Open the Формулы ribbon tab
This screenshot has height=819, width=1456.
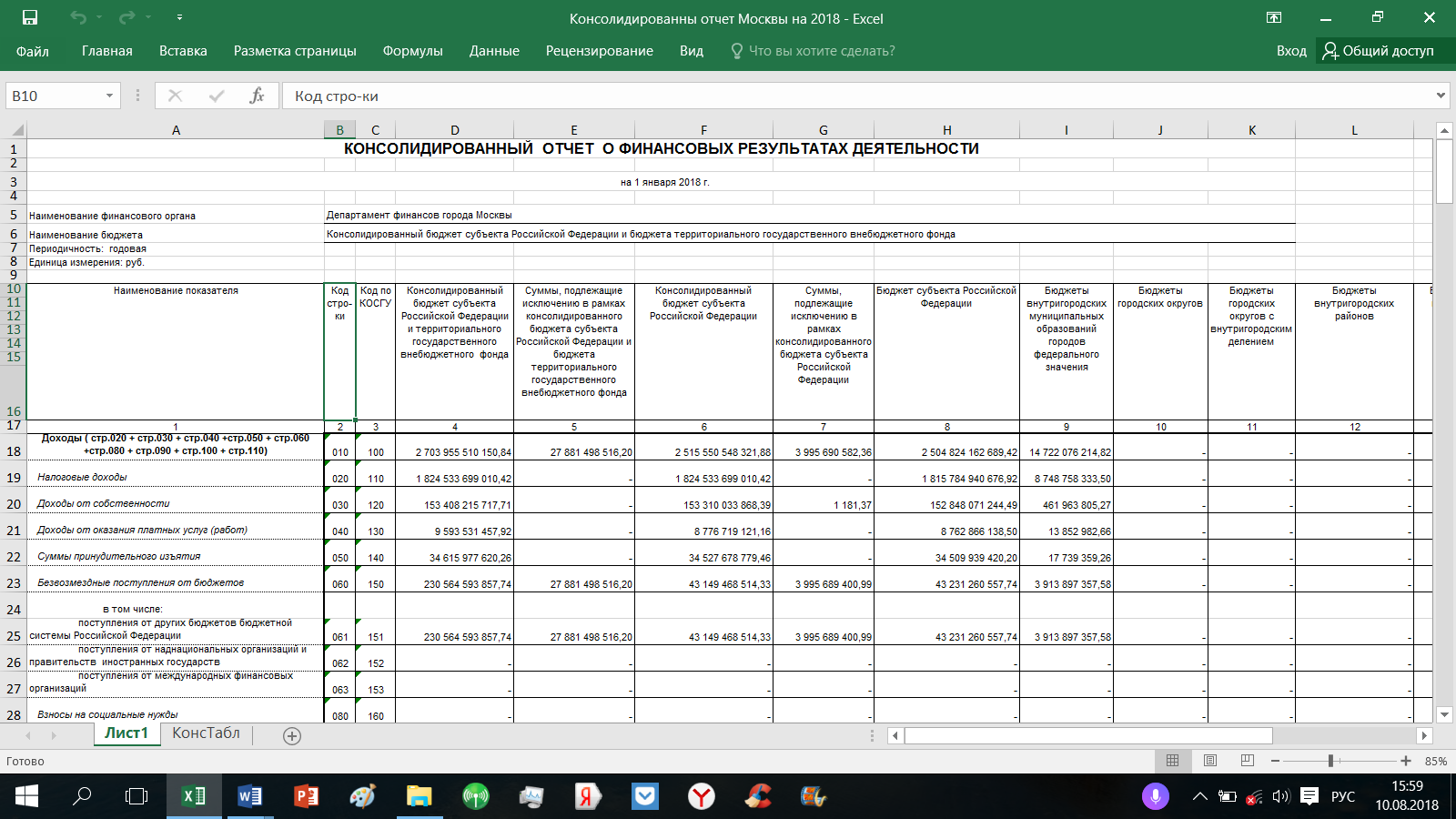tap(412, 51)
